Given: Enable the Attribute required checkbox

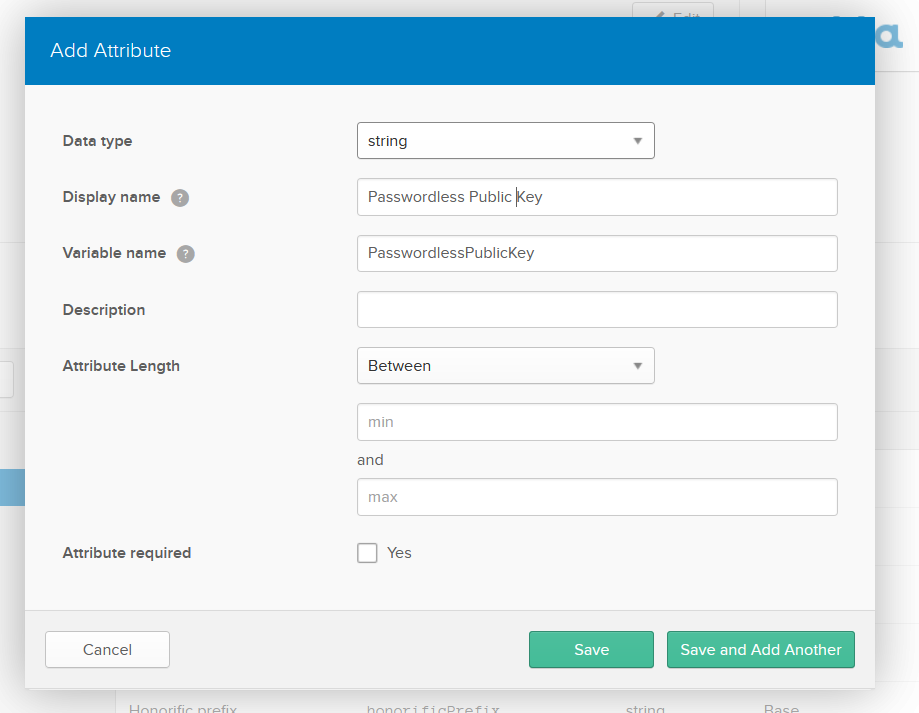Looking at the screenshot, I should [x=367, y=553].
